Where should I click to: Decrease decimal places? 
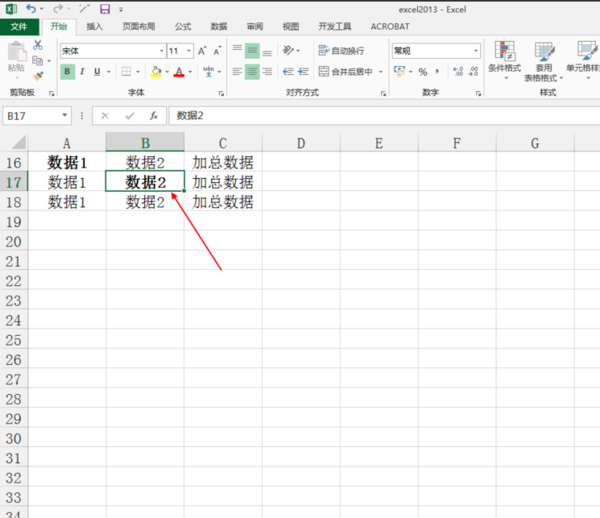click(473, 72)
